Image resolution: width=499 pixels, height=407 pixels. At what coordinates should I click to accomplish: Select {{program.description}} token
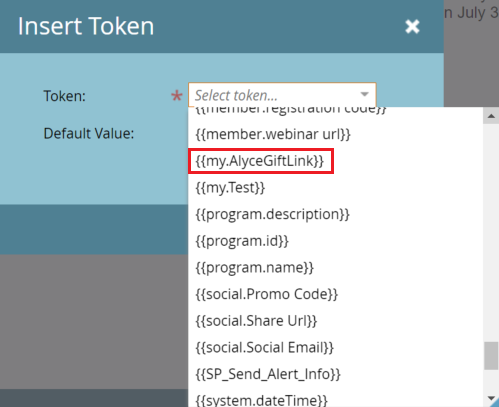pos(335,214)
